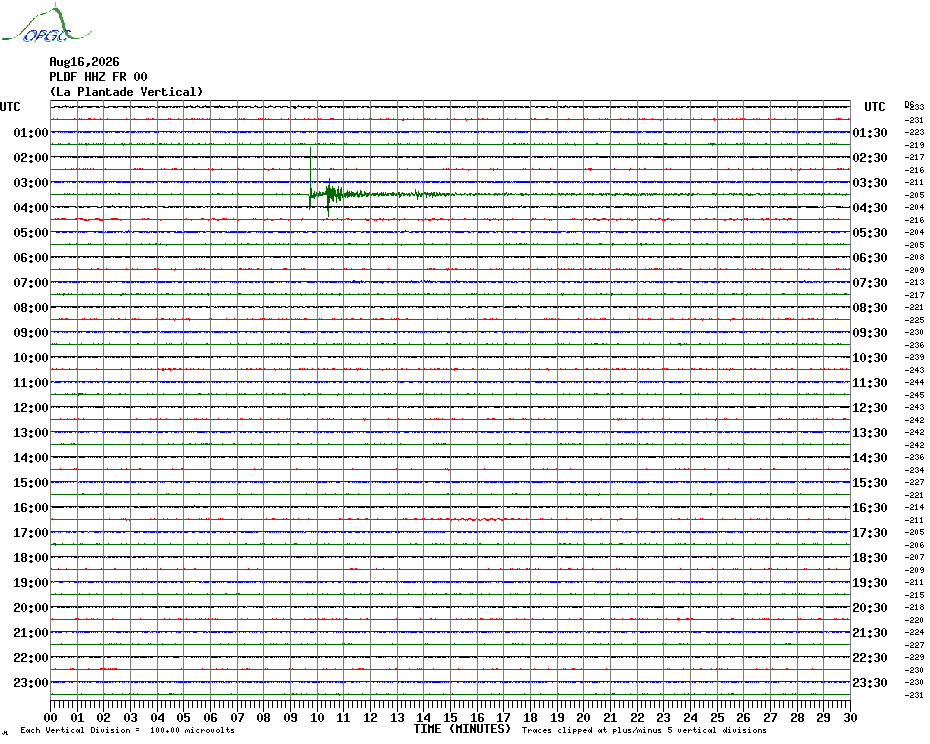The width and height of the screenshot is (930, 744).
Task: Click the 12:00 hour label
Action: click(x=31, y=408)
